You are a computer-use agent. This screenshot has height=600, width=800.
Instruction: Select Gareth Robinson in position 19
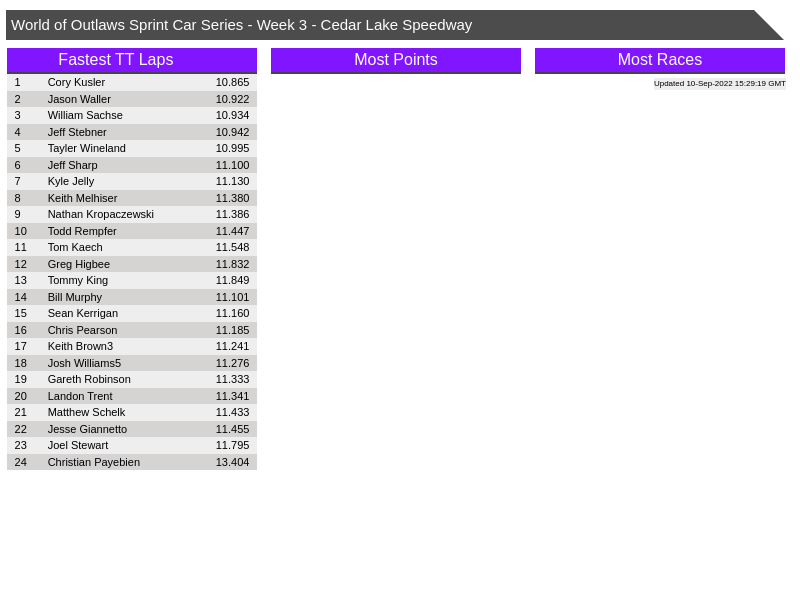[x=89, y=379]
